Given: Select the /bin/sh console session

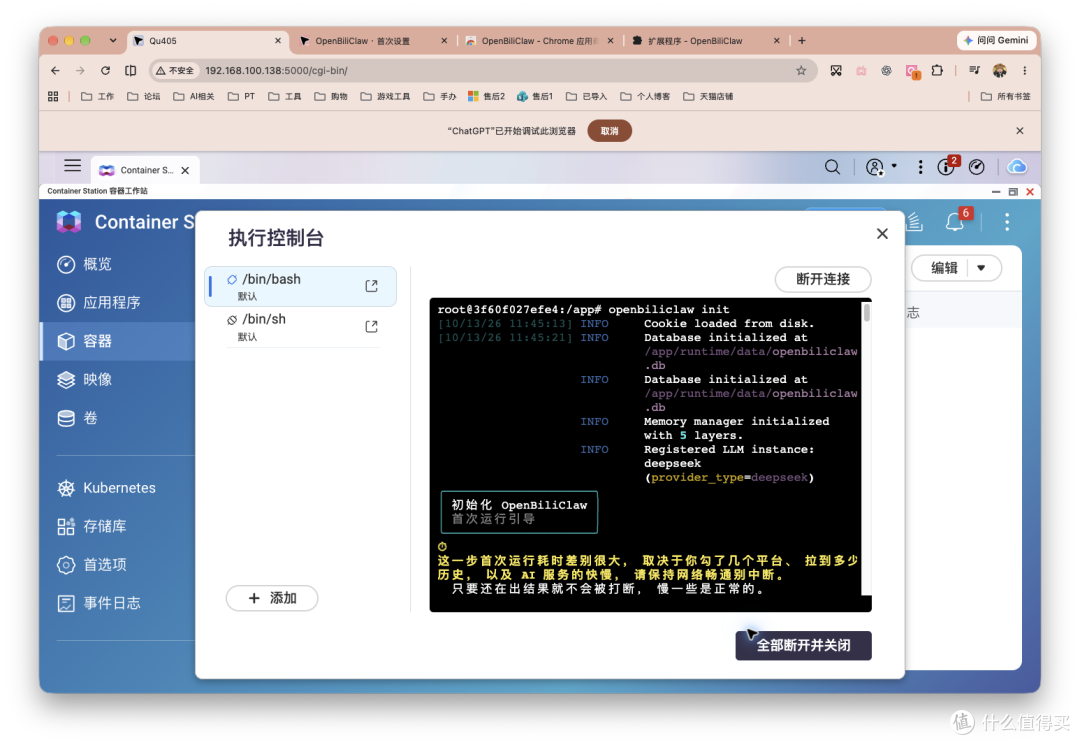Looking at the screenshot, I should 301,327.
